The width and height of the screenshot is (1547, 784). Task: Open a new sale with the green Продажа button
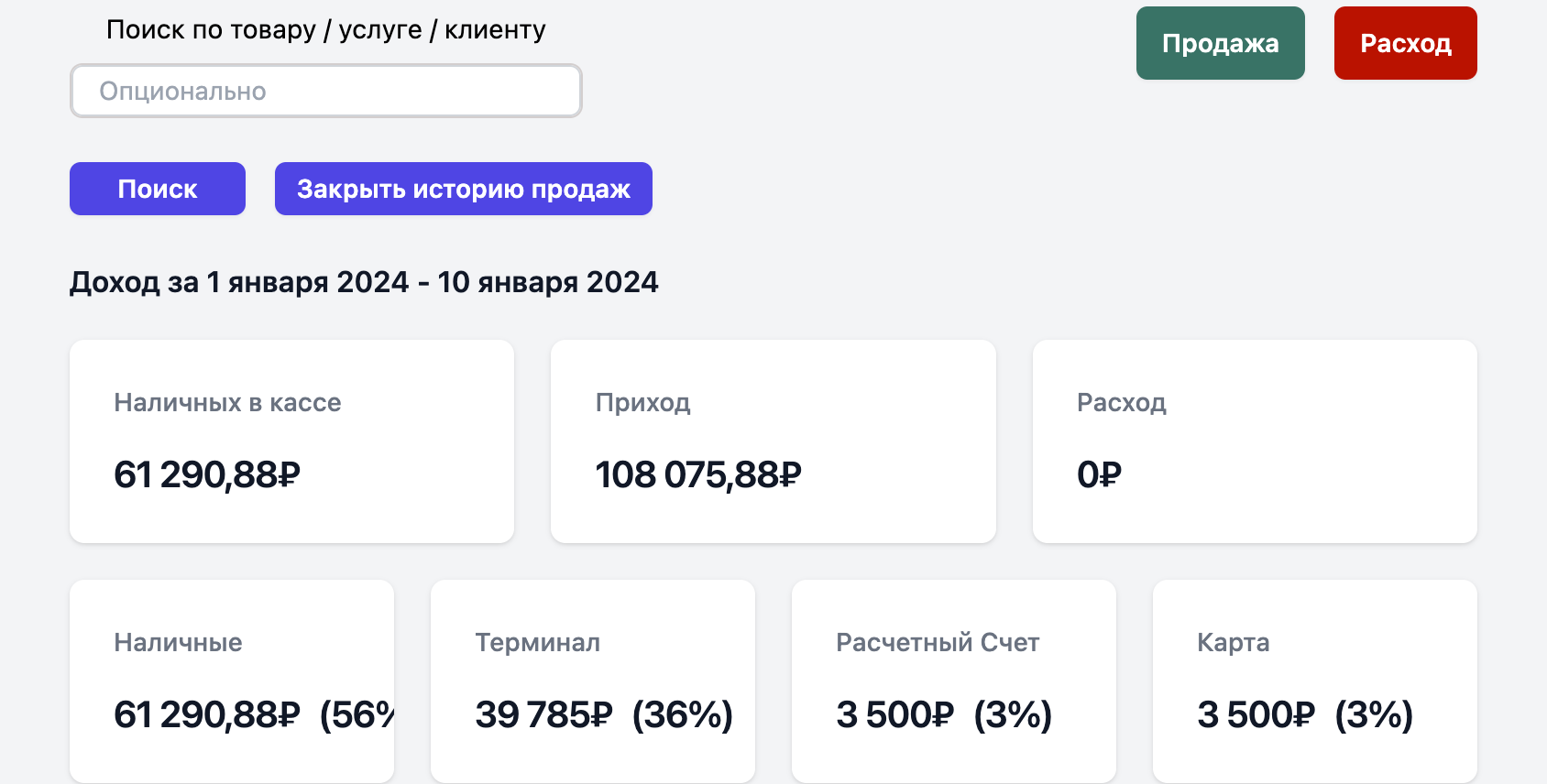click(x=1220, y=43)
